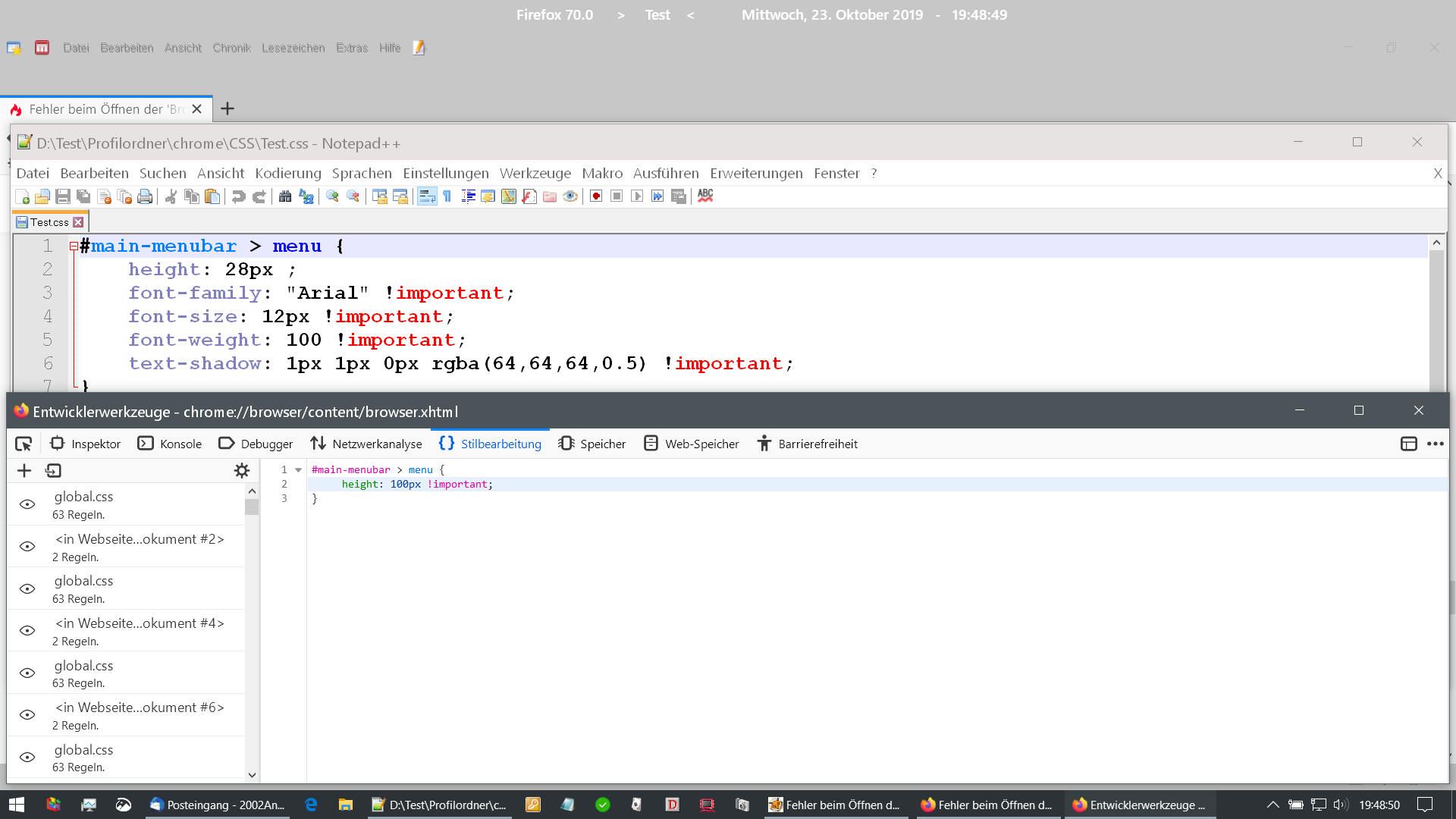
Task: Click the stylesheet list scrollbar down arrow
Action: [252, 775]
